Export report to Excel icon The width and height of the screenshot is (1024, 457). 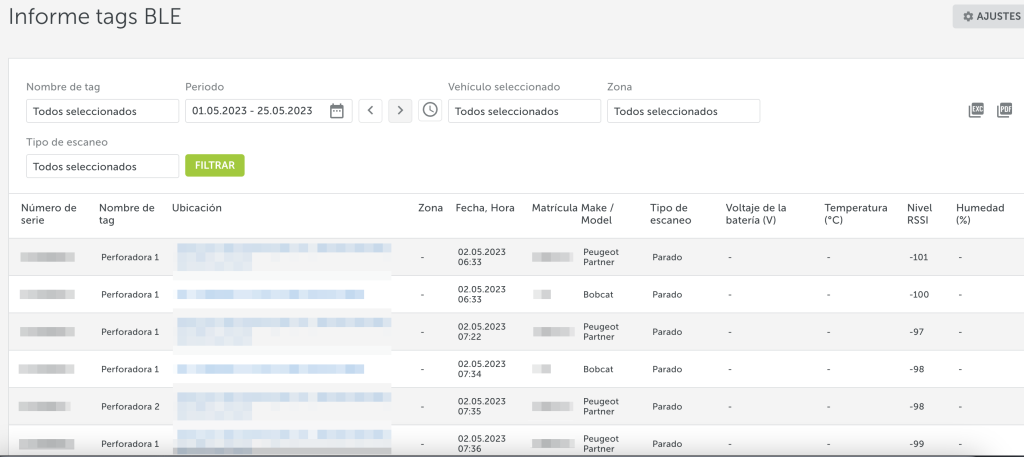click(976, 110)
